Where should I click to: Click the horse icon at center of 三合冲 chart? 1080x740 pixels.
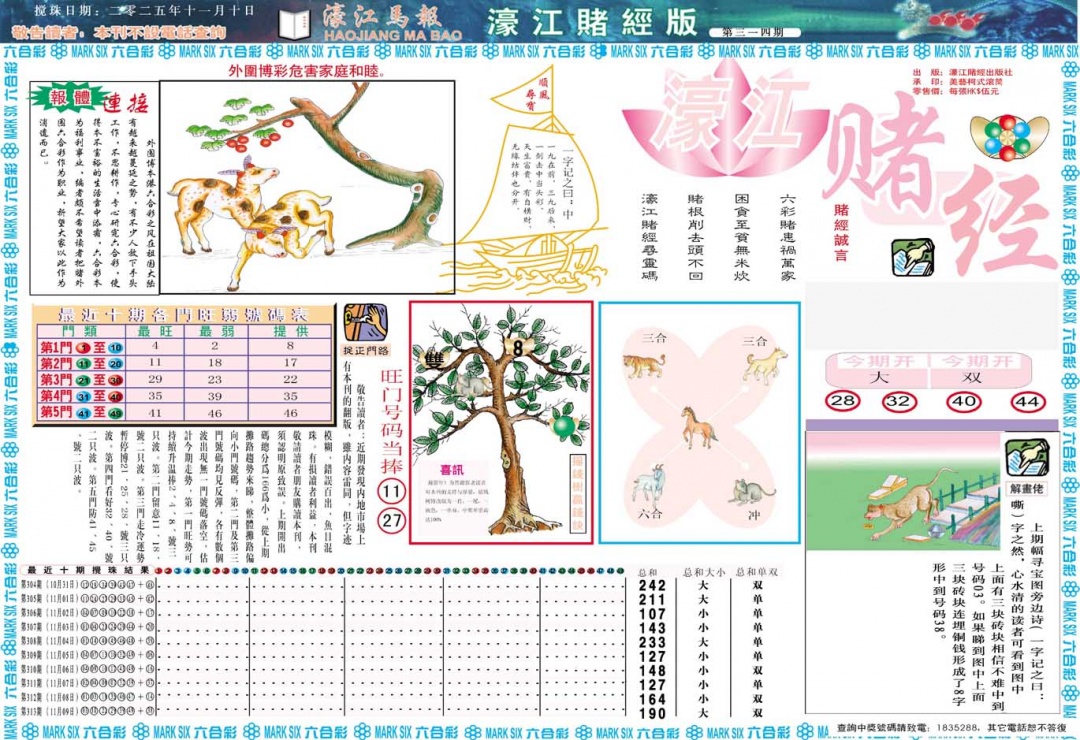coord(697,428)
